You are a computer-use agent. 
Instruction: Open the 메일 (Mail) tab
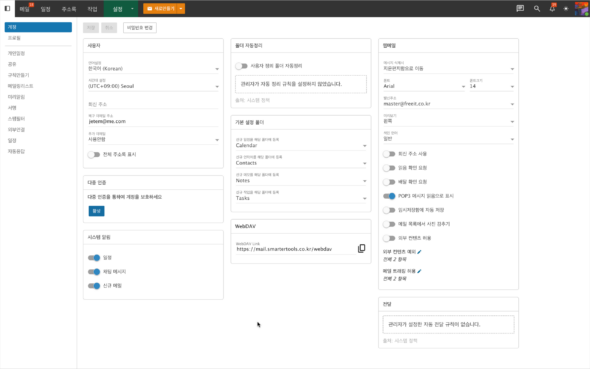pyautogui.click(x=24, y=9)
